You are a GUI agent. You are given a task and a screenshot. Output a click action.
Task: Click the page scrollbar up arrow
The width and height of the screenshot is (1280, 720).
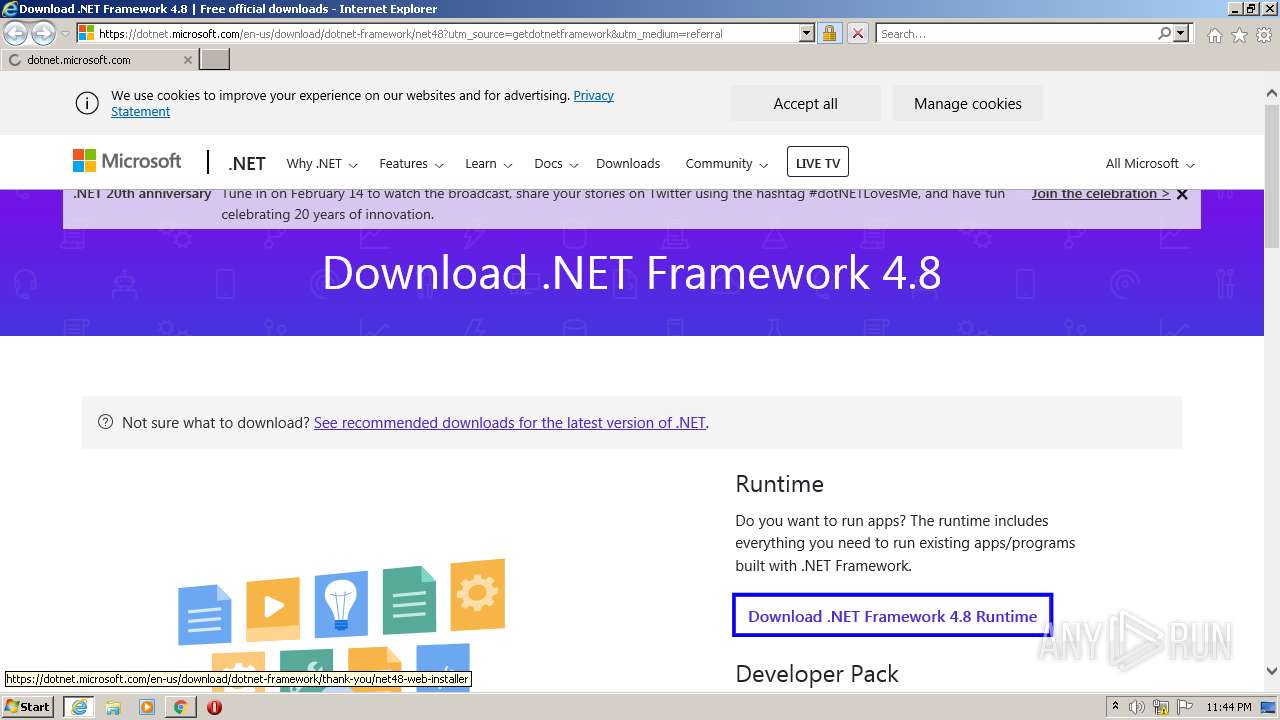click(x=1272, y=94)
